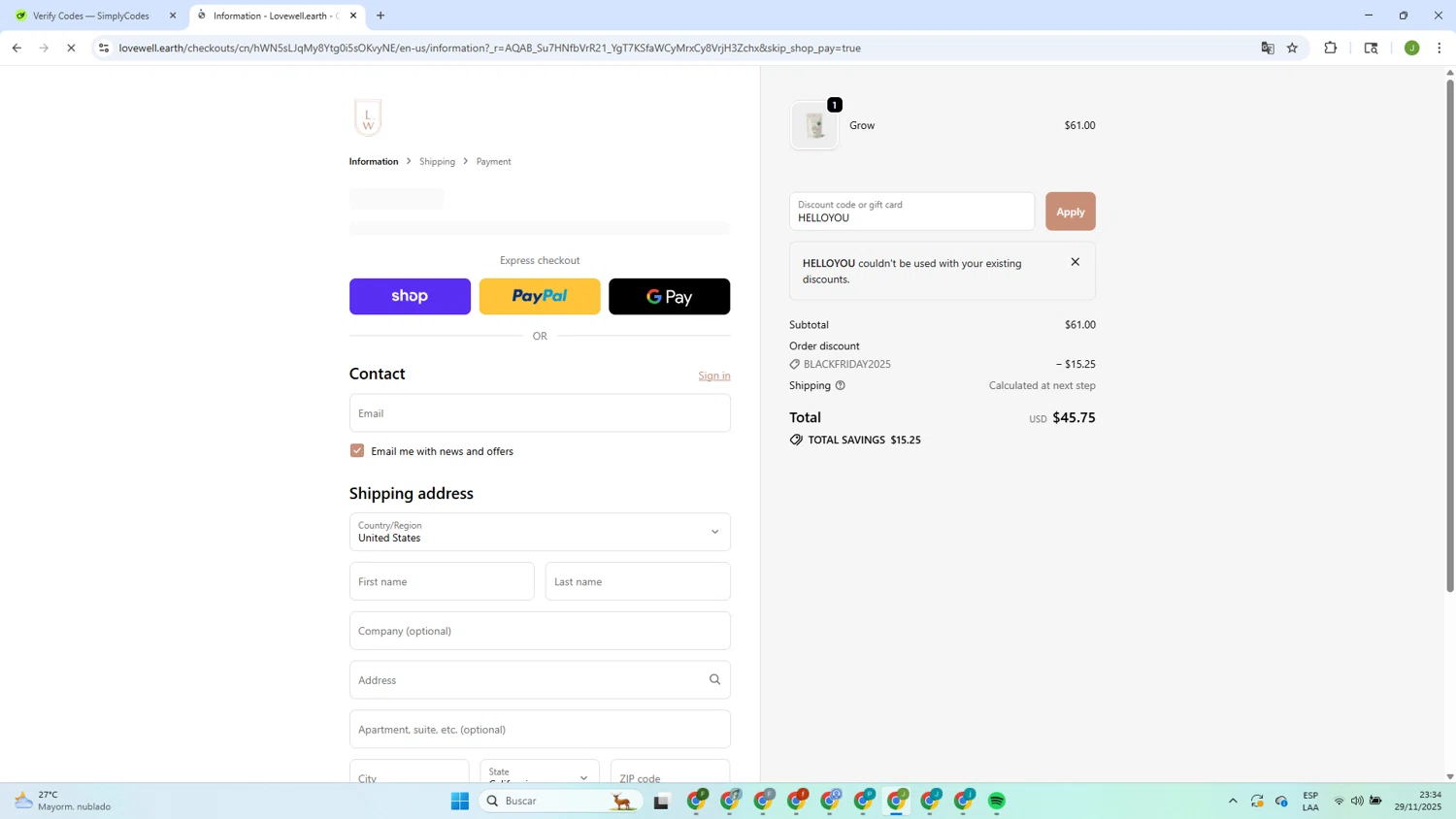This screenshot has height=819, width=1456.
Task: Click the Discount code or gift card field
Action: coord(911,212)
